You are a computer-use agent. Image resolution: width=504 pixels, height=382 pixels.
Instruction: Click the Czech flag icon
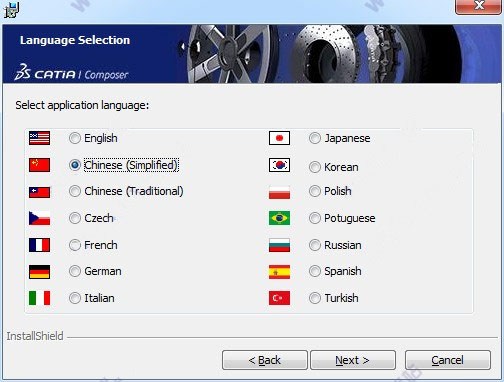39,218
